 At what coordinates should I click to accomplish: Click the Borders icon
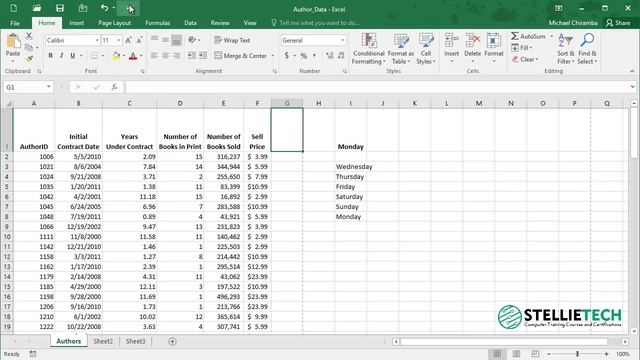(x=94, y=56)
